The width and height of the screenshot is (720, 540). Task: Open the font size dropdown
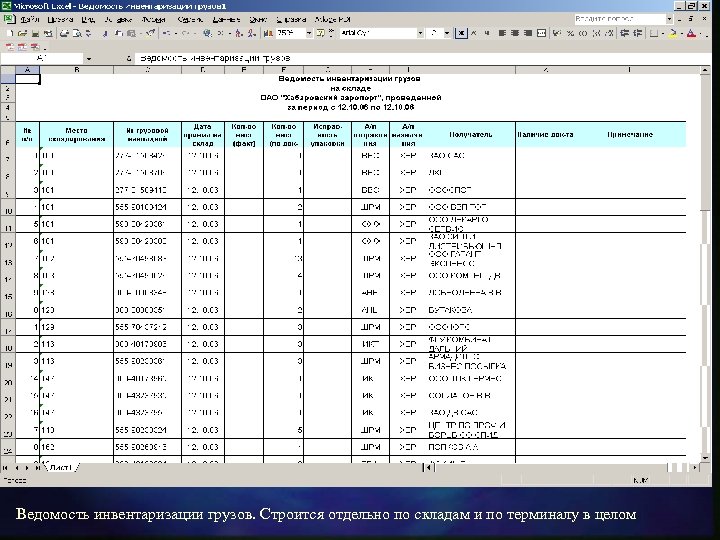point(447,33)
